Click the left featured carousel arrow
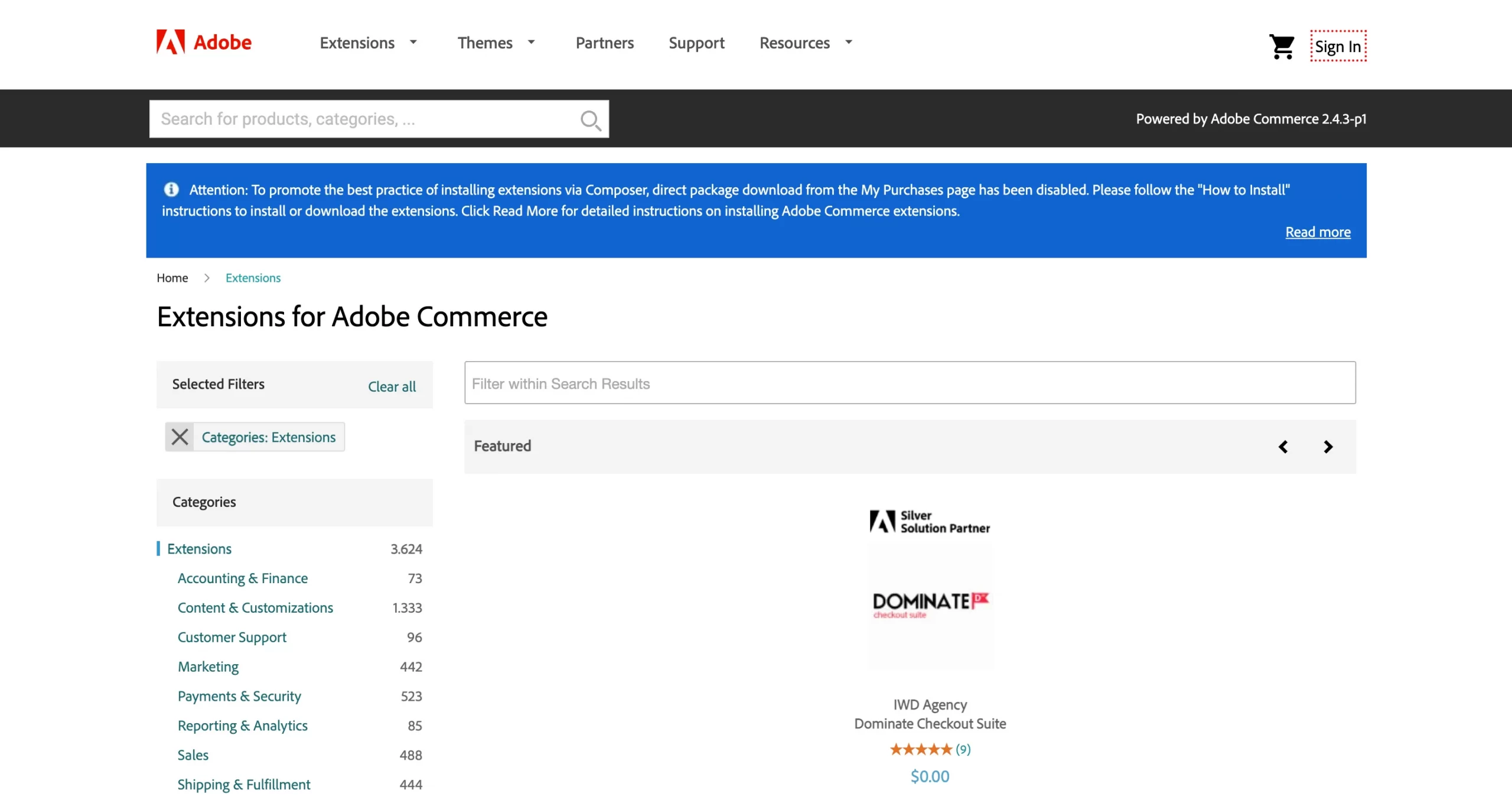1512x800 pixels. coord(1283,447)
